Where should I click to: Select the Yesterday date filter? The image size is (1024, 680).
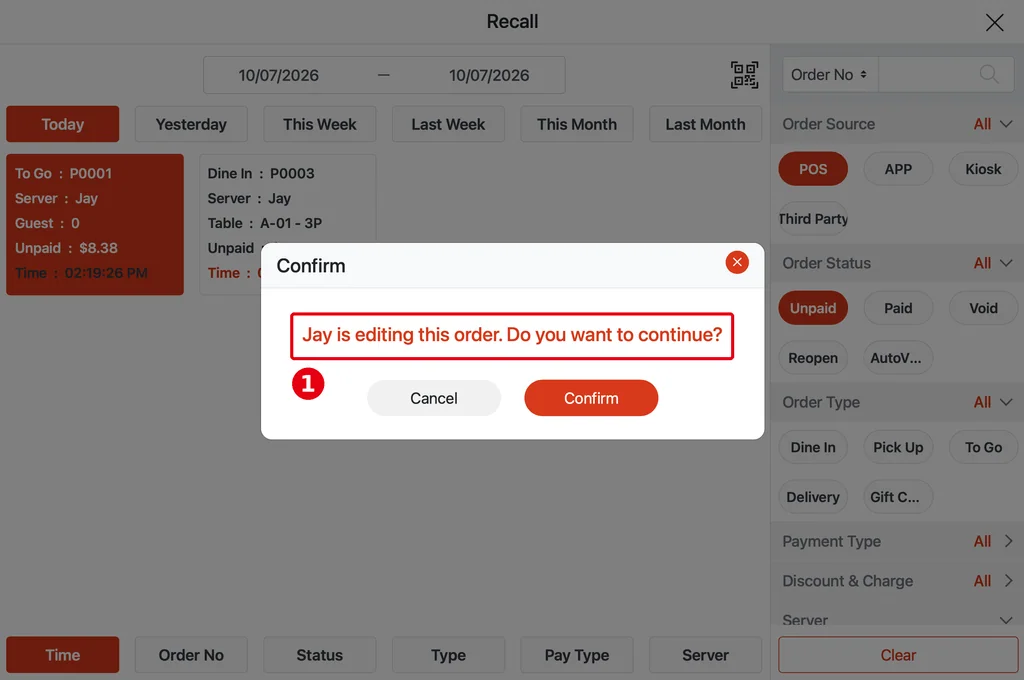191,124
